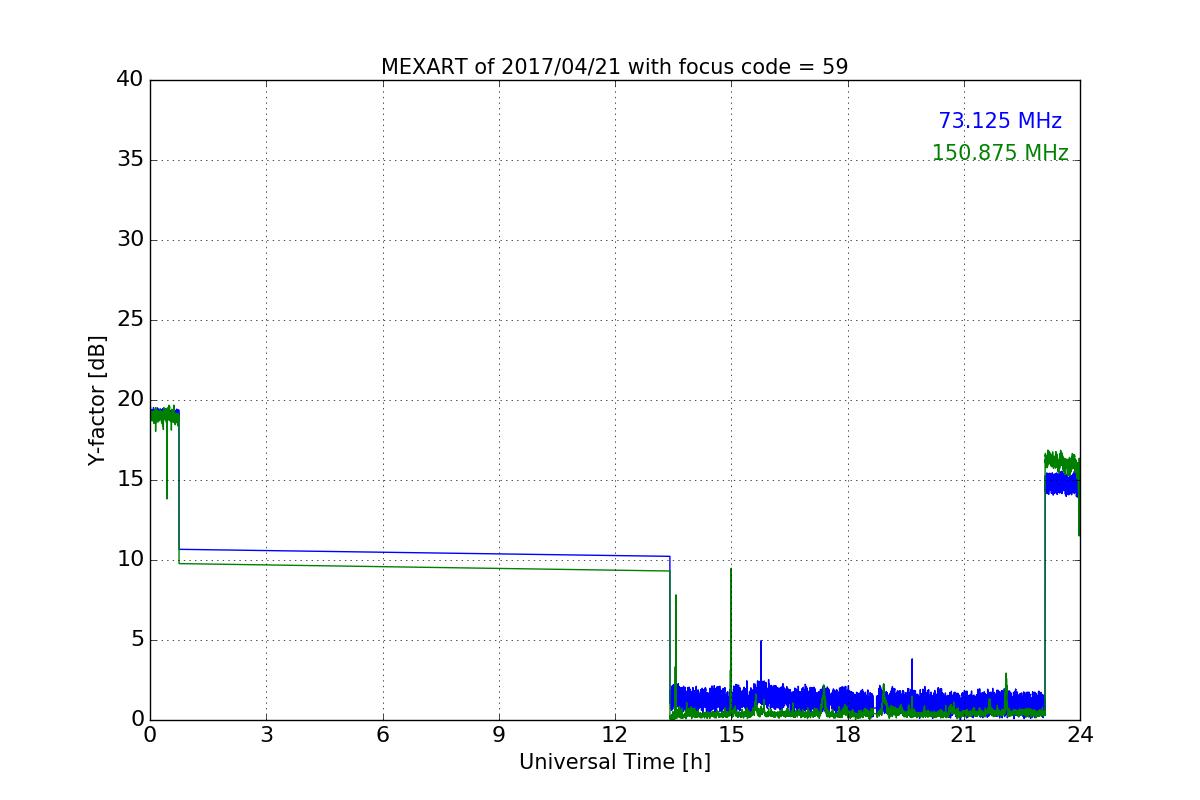Click the plot title 'MEXART of 2017/04/21 with focus code = 59'
The width and height of the screenshot is (1200, 800).
614,67
